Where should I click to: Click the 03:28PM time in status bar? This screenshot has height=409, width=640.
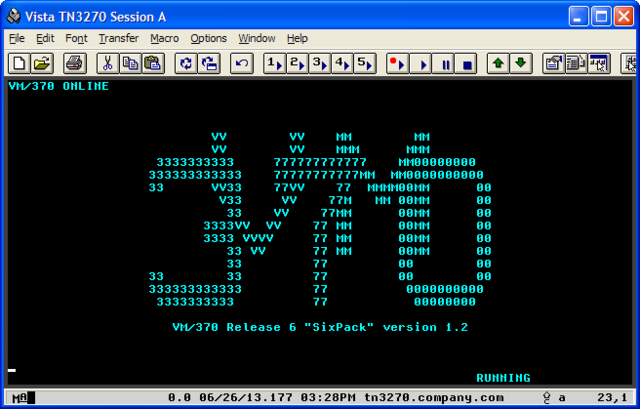point(328,398)
